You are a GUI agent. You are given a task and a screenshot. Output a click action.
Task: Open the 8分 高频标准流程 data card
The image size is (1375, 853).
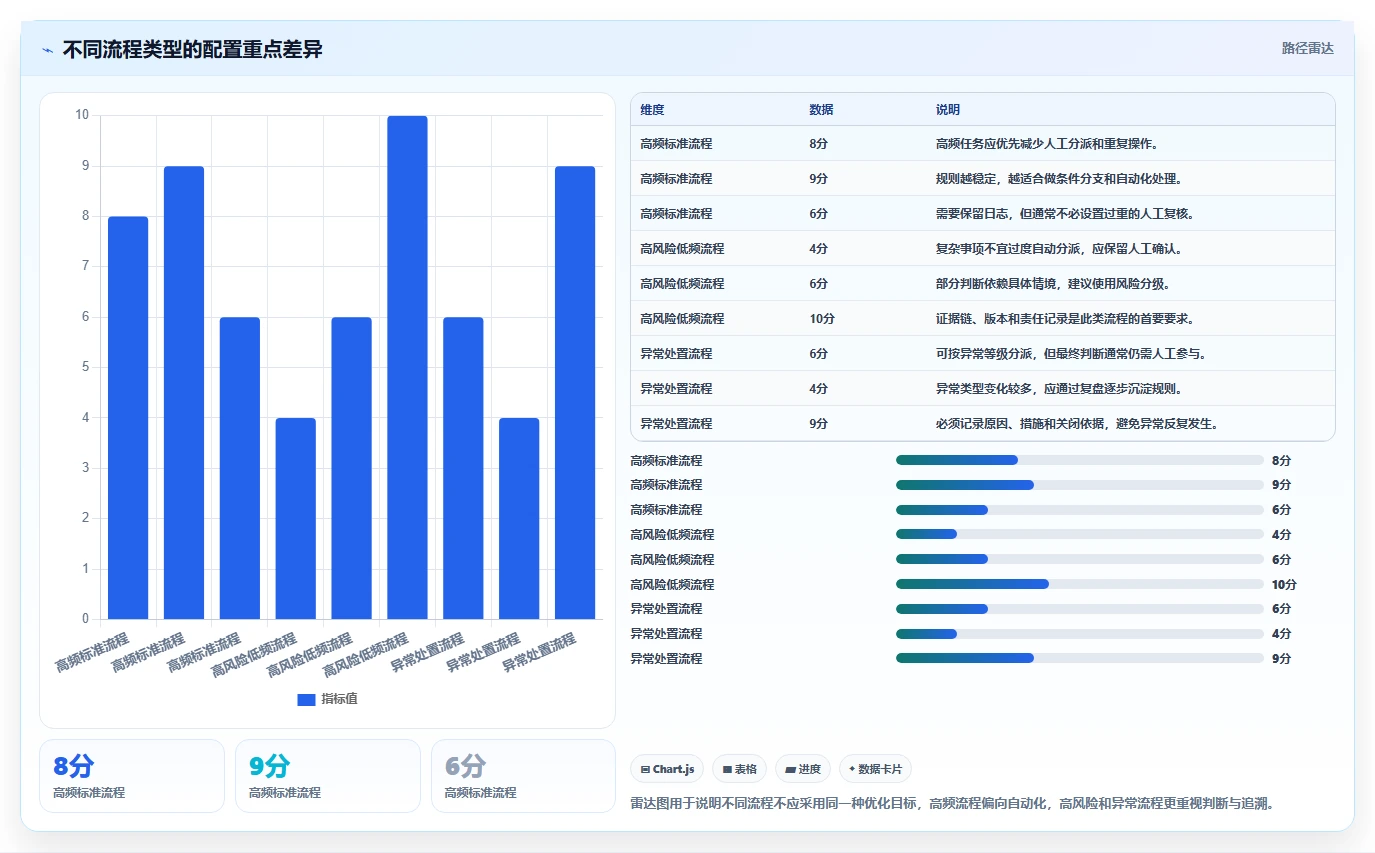(x=132, y=776)
